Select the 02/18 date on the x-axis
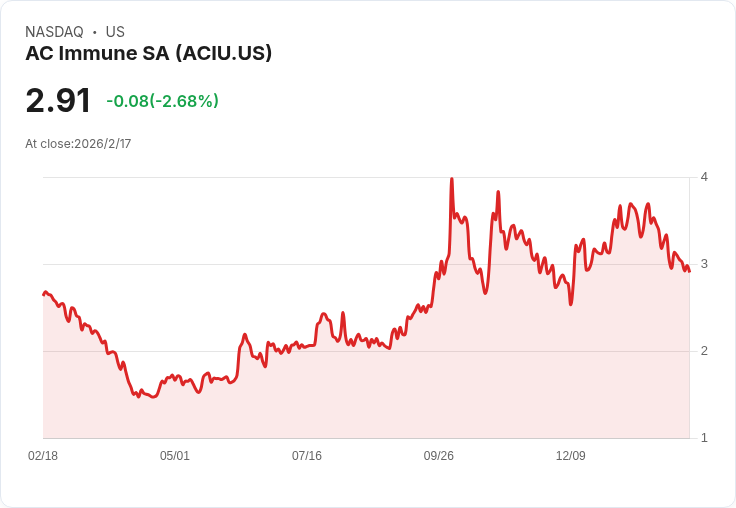Screen dimensions: 736x508 pos(43,456)
